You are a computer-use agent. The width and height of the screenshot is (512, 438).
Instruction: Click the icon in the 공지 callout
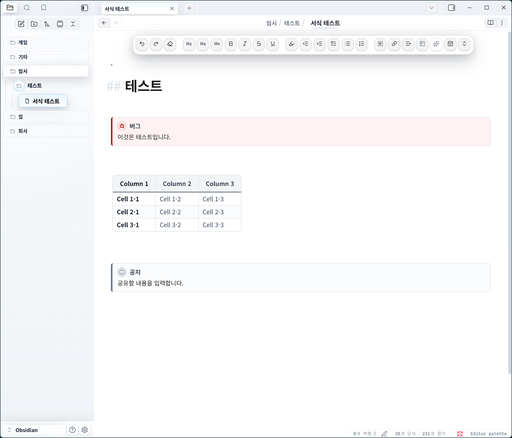[122, 272]
